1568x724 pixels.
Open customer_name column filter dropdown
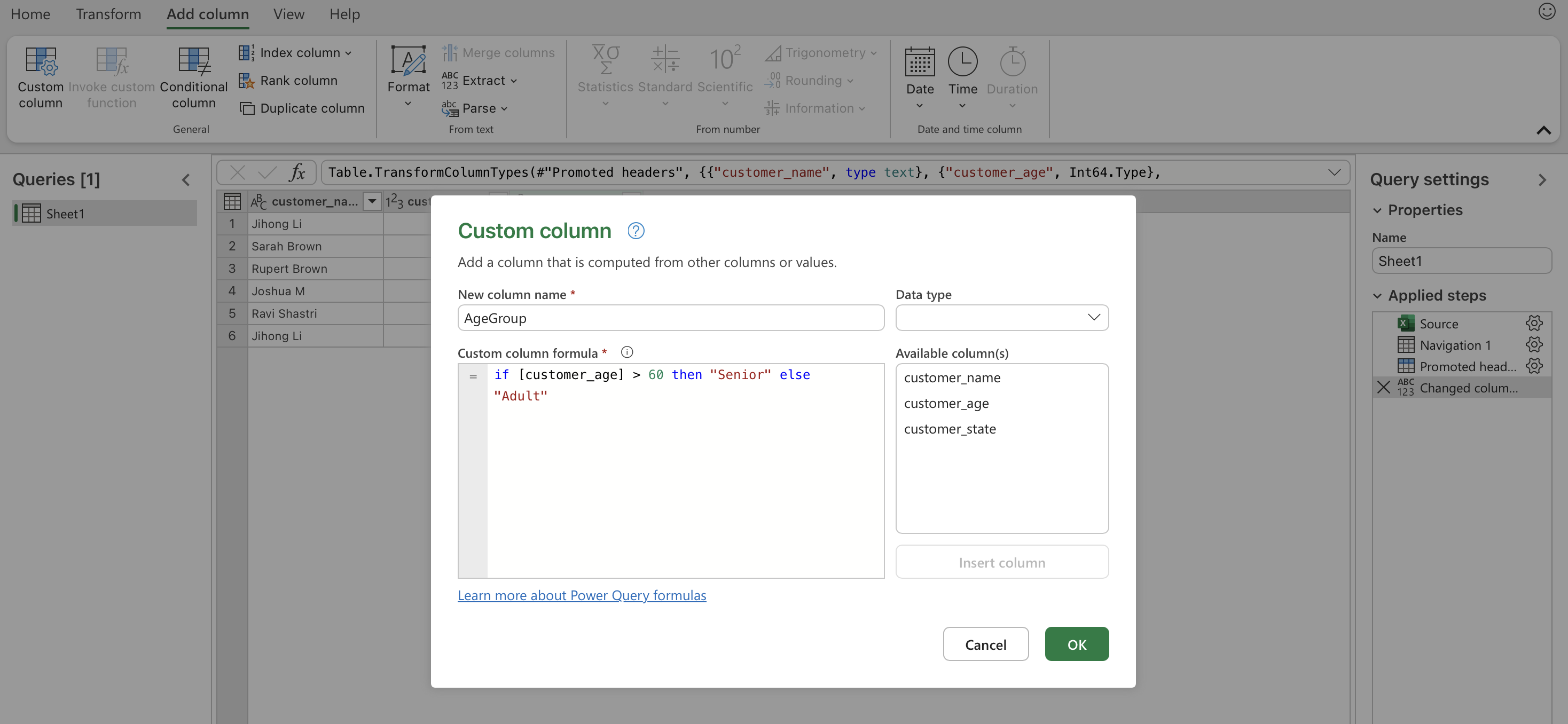[371, 201]
